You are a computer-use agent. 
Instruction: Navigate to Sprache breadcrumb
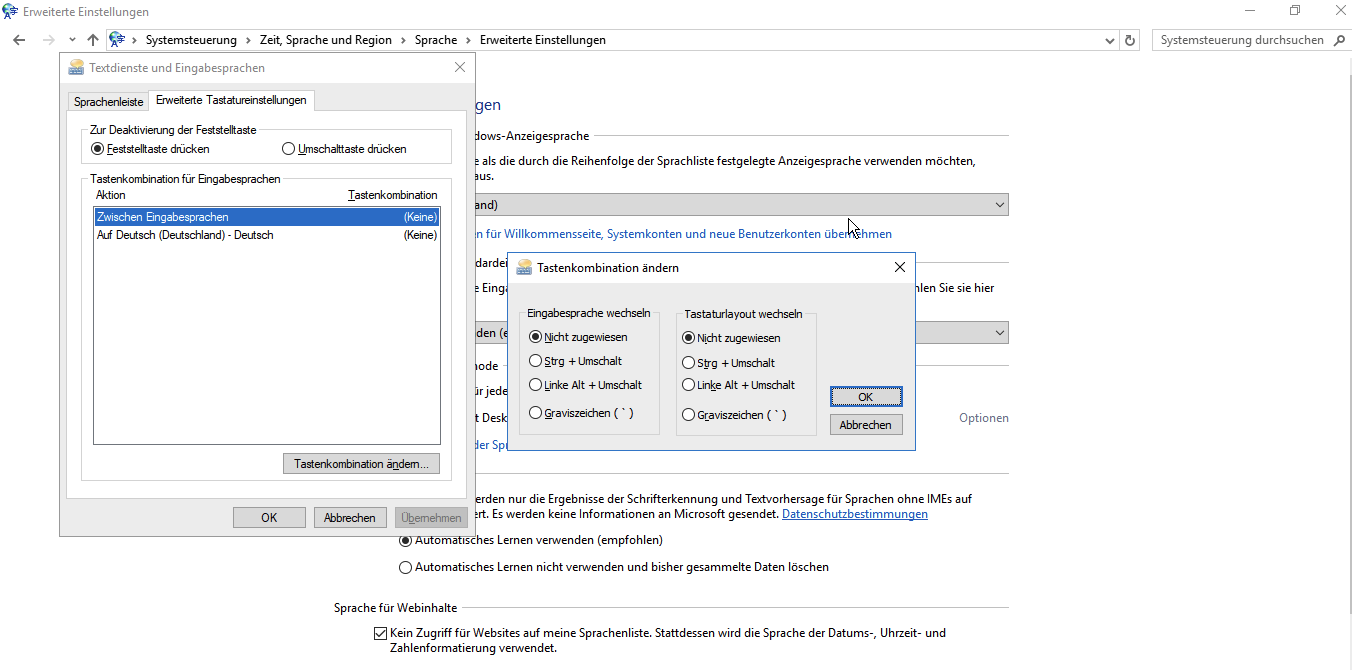click(436, 40)
